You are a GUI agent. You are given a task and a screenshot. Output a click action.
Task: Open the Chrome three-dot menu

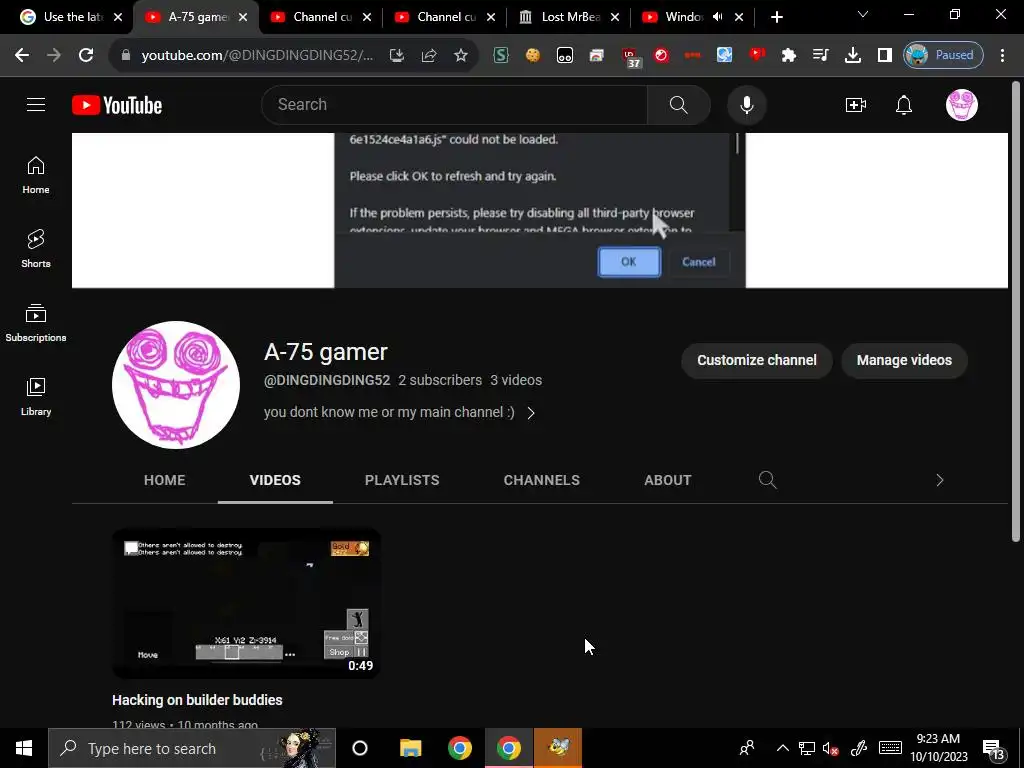tap(1002, 56)
